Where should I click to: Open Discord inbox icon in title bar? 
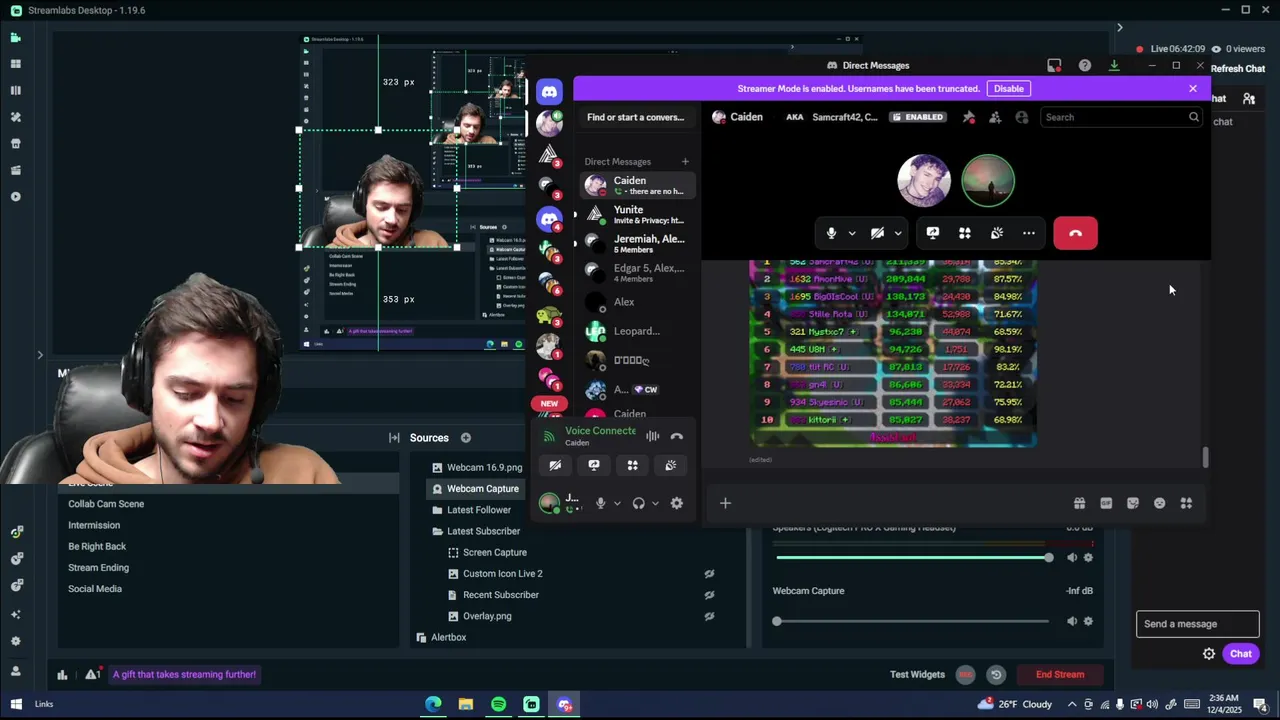[1054, 66]
